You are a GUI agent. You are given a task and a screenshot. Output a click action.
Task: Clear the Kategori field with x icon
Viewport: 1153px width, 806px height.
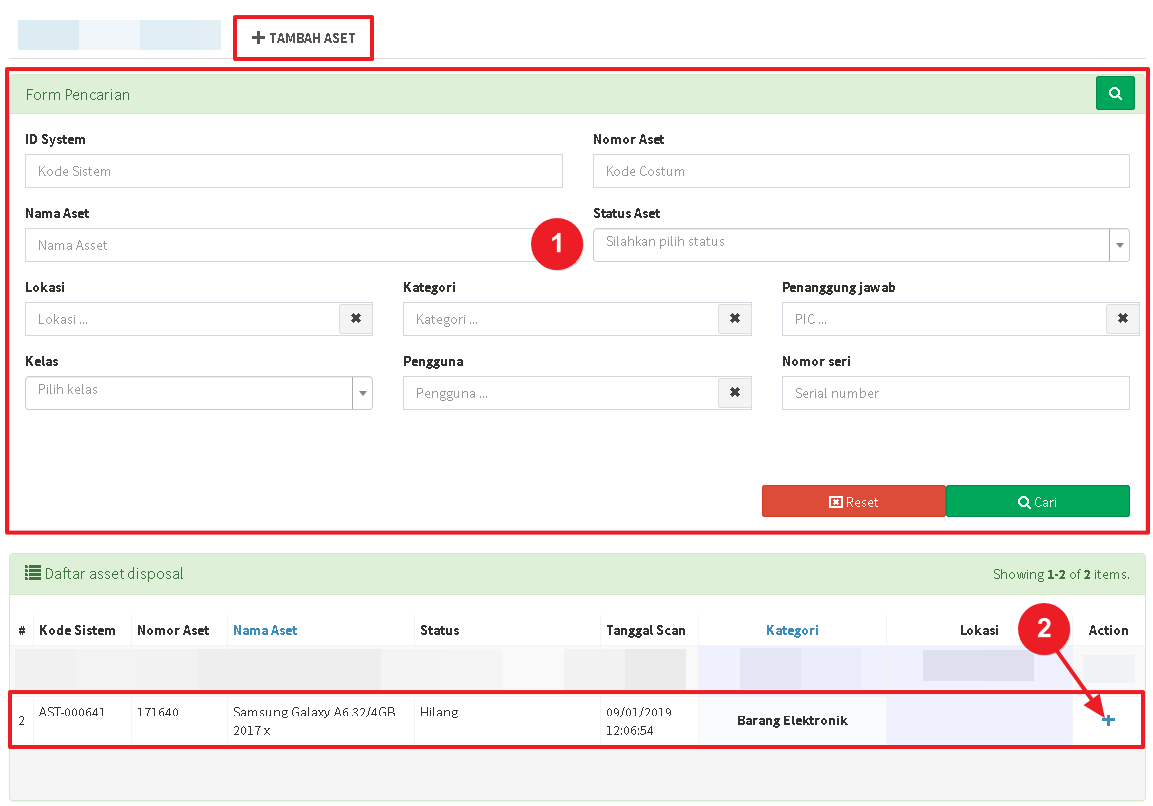pos(734,319)
